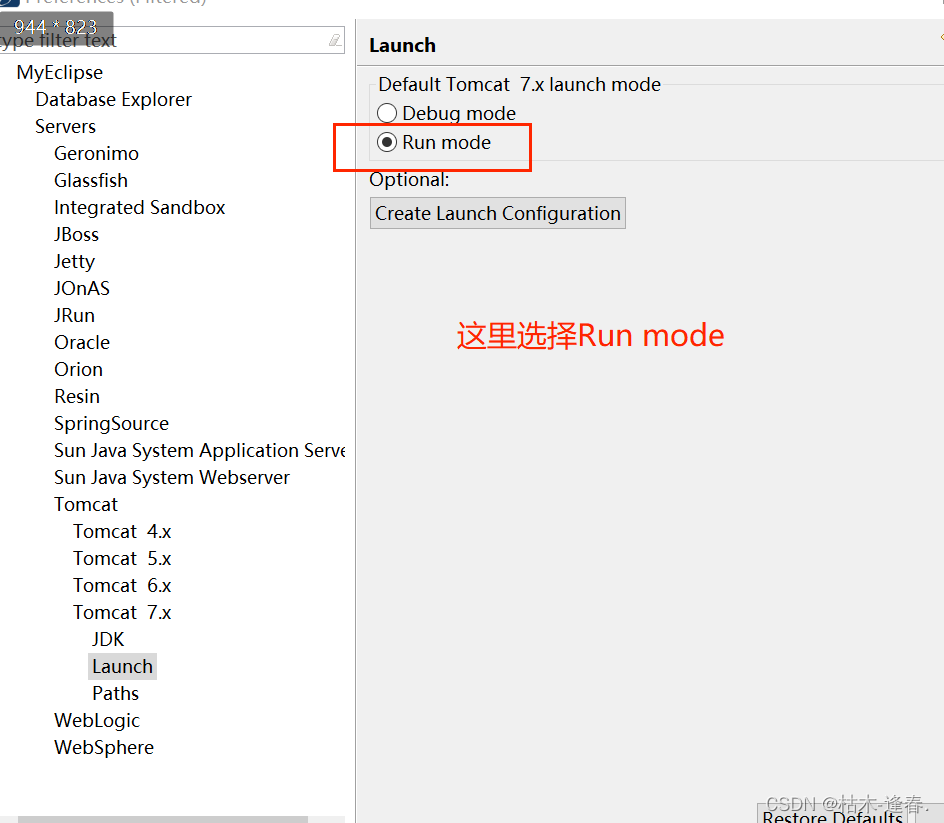Open the Jetty server preferences
The image size is (944, 823).
coord(74,261)
